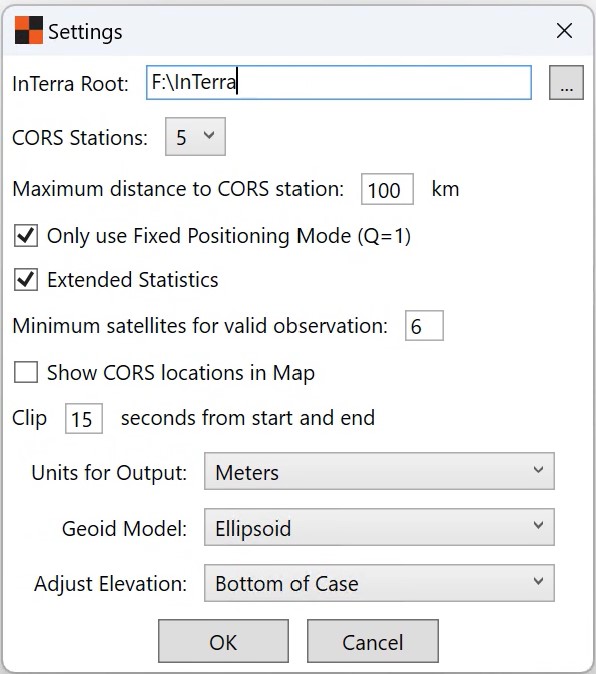
Task: Click the 'InTerra Root:' label
Action: pos(70,83)
